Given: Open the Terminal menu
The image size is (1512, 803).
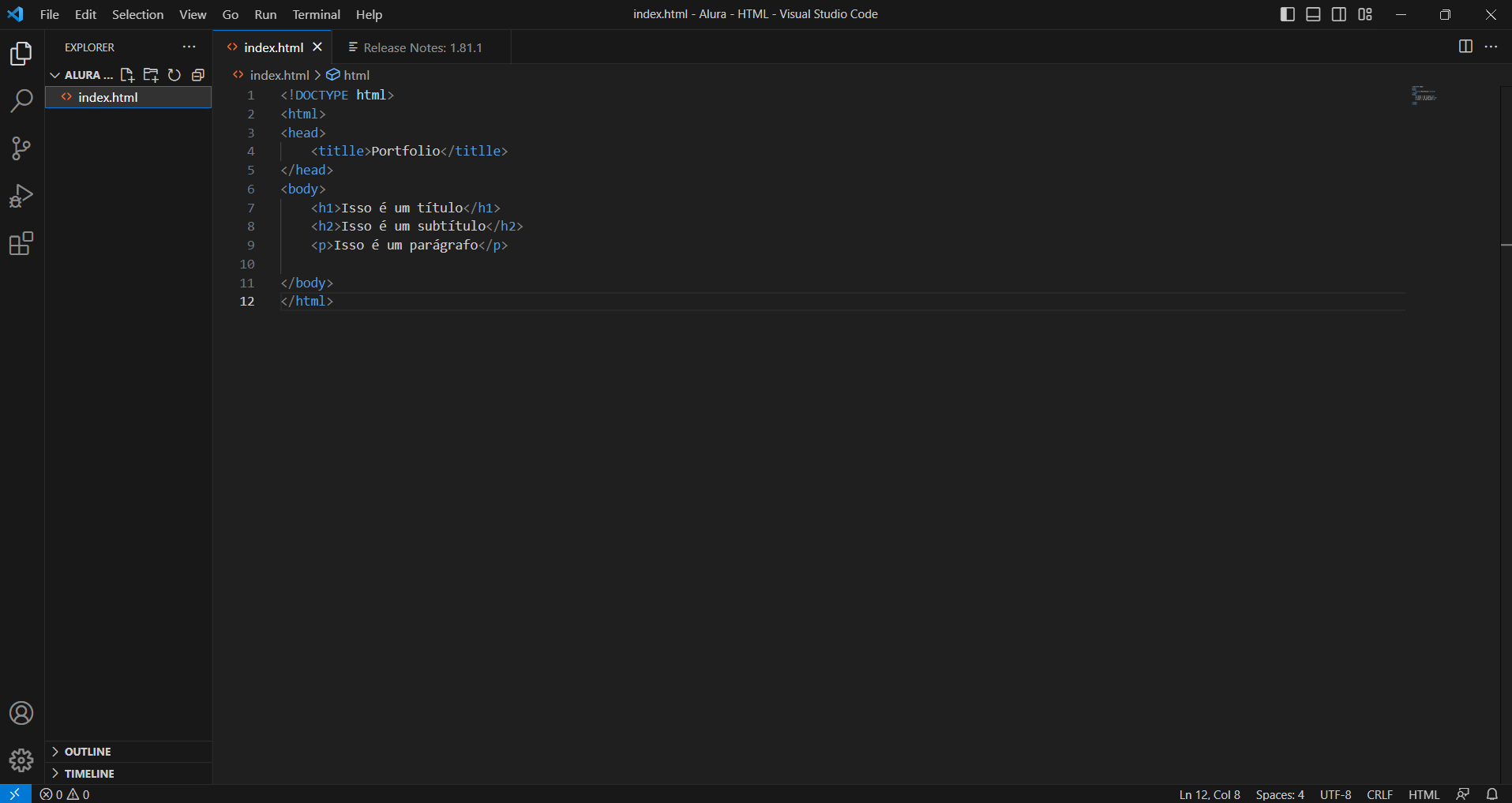Looking at the screenshot, I should [x=316, y=14].
